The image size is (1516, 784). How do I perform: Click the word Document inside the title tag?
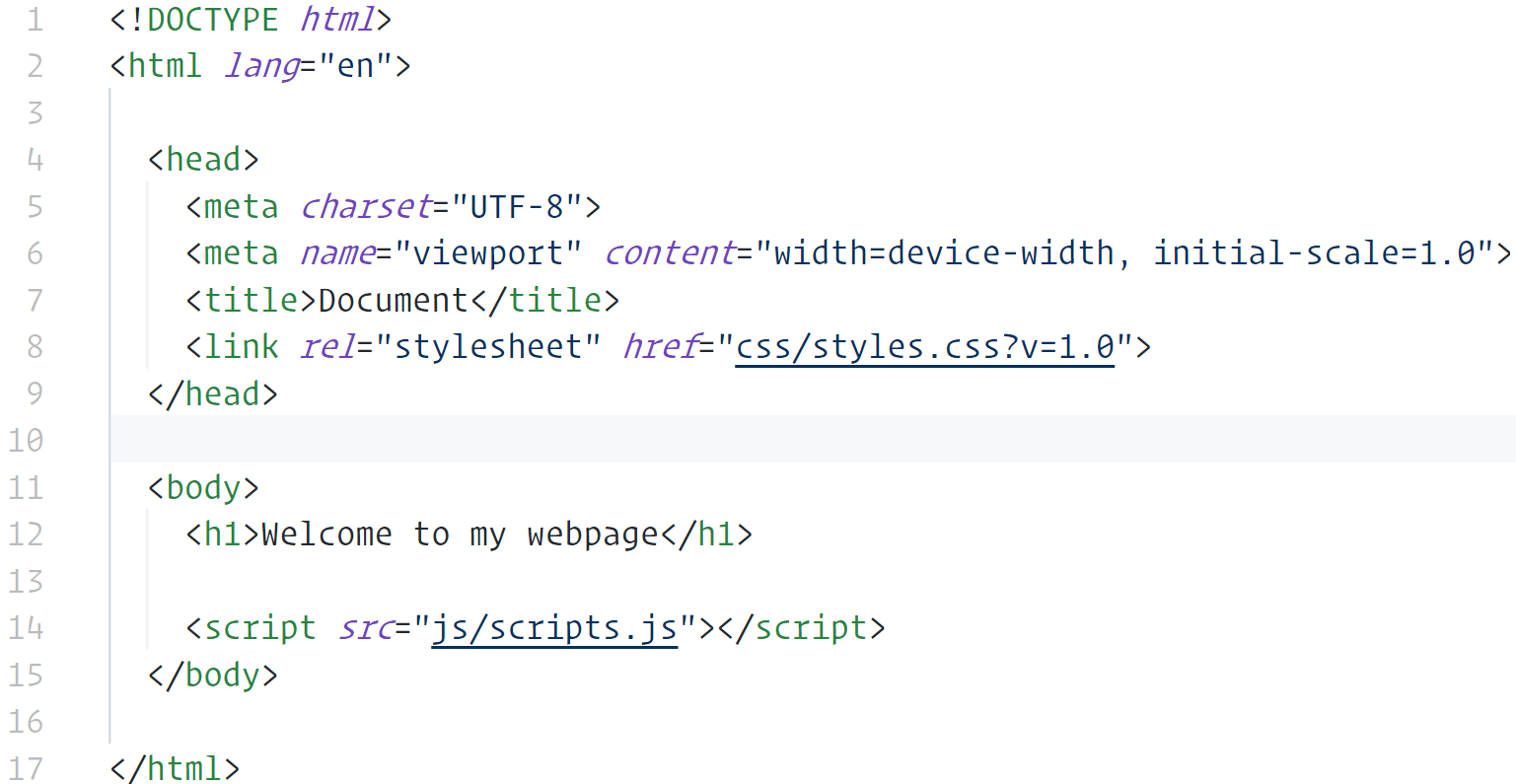(394, 299)
